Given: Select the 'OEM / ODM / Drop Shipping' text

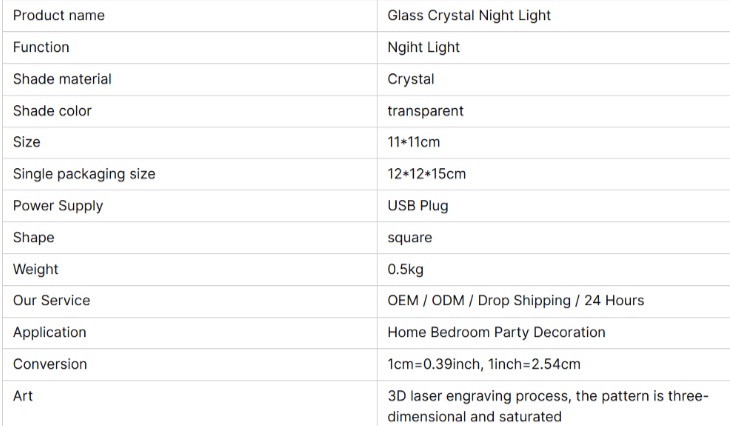Looking at the screenshot, I should point(479,300).
